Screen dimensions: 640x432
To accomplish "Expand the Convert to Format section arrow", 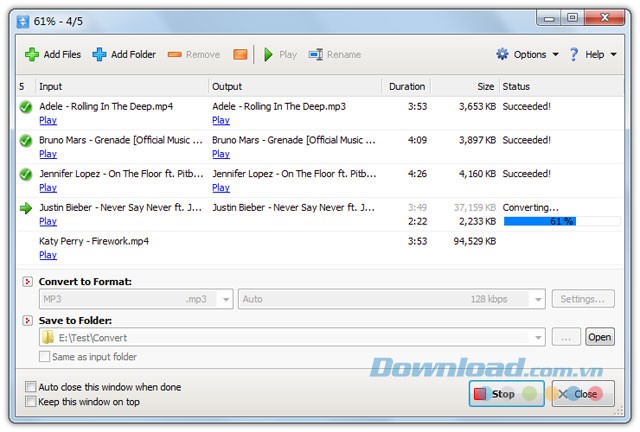I will pyautogui.click(x=27, y=281).
